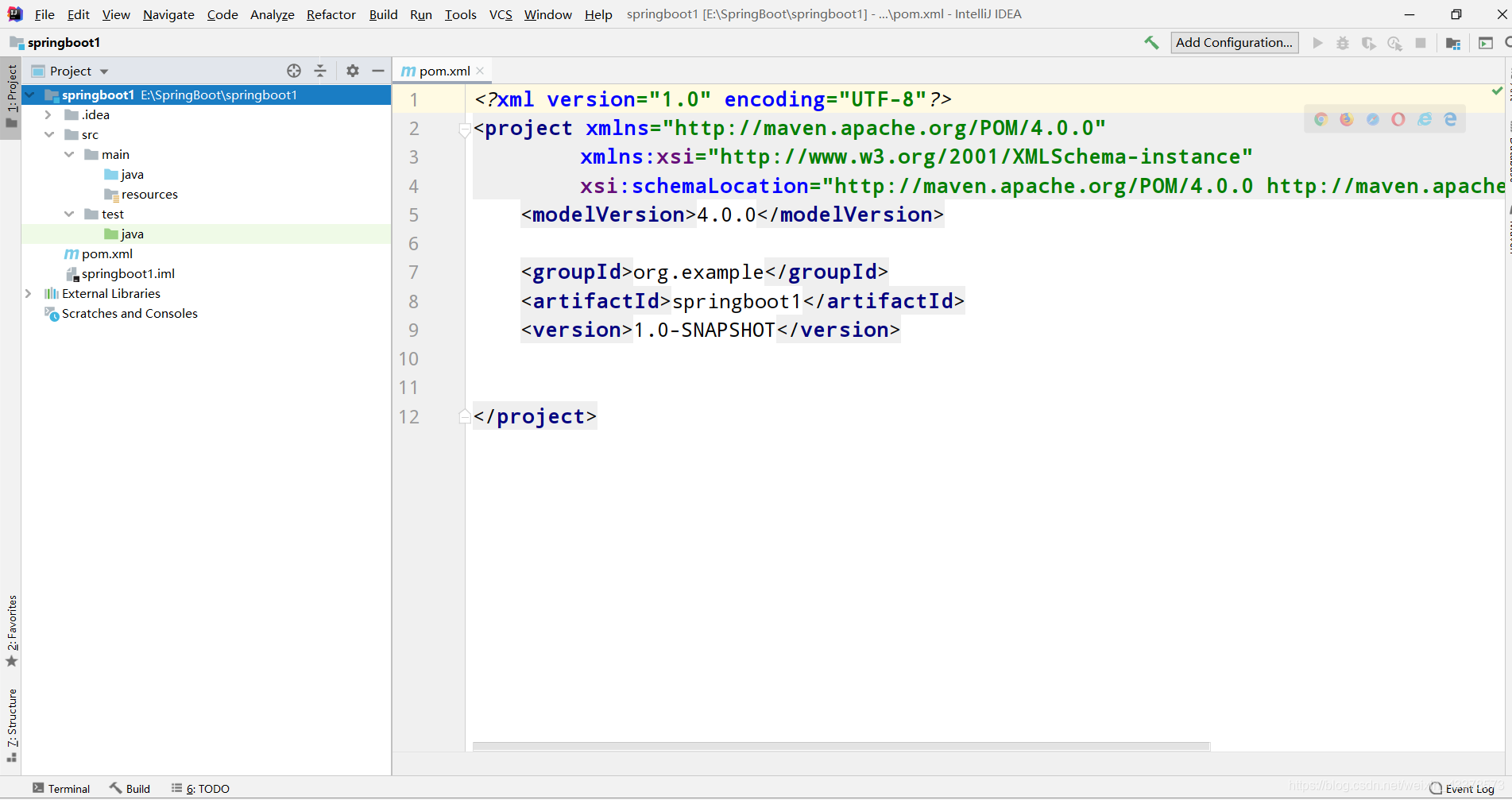The height and width of the screenshot is (800, 1512).
Task: Click 1.0-SNAPSHOT version text
Action: click(704, 330)
